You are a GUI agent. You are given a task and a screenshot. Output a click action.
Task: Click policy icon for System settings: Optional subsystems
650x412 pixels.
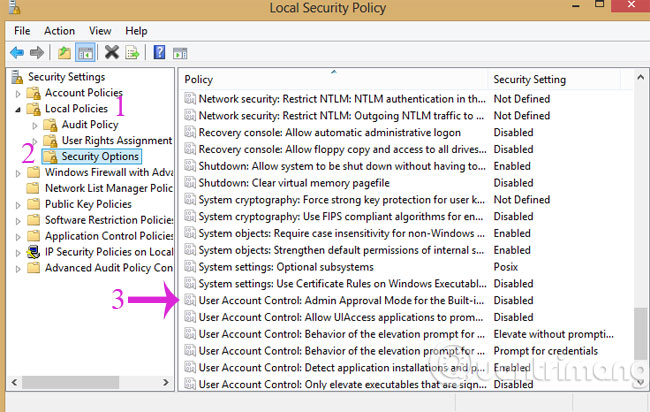[x=190, y=267]
